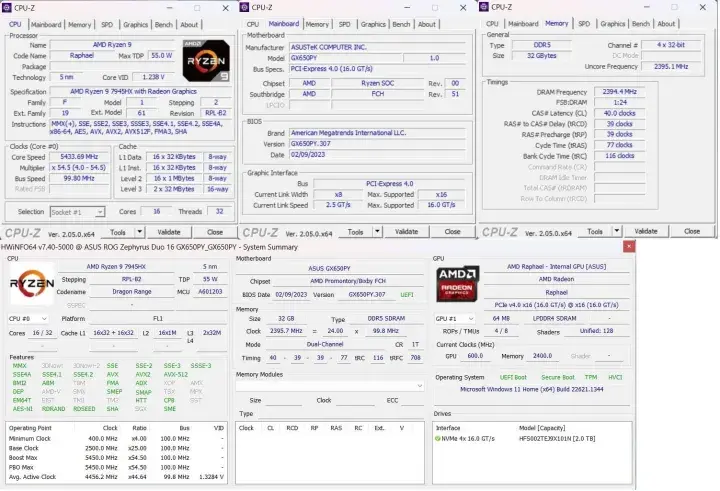
Task: Click the memory Type field DDR5
Action: [x=542, y=45]
